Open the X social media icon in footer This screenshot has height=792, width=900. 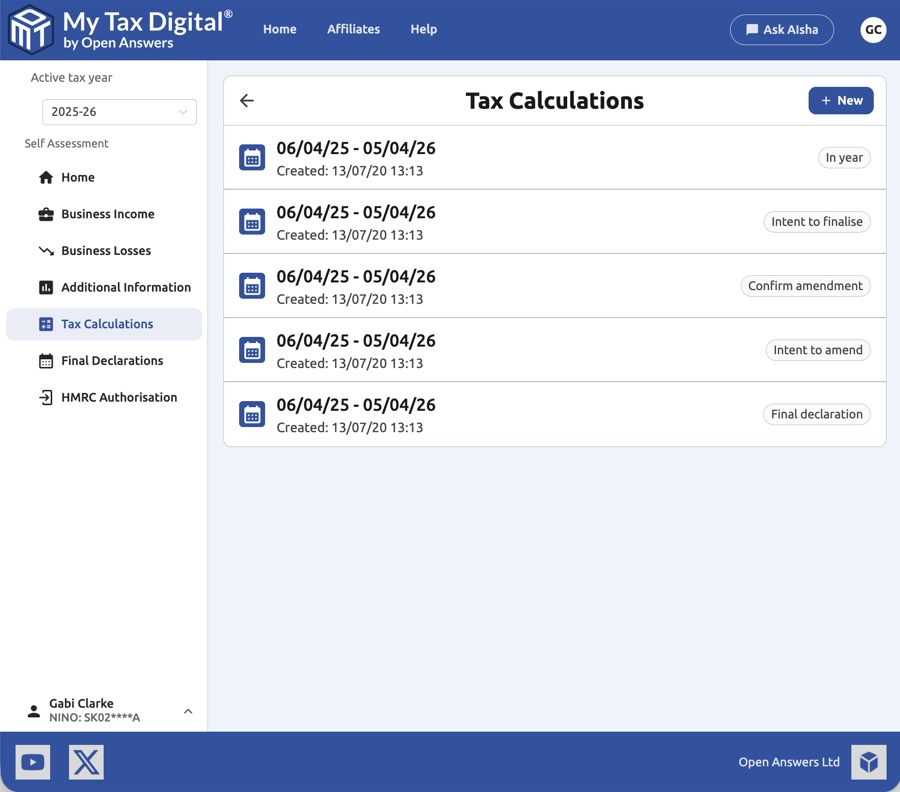86,762
